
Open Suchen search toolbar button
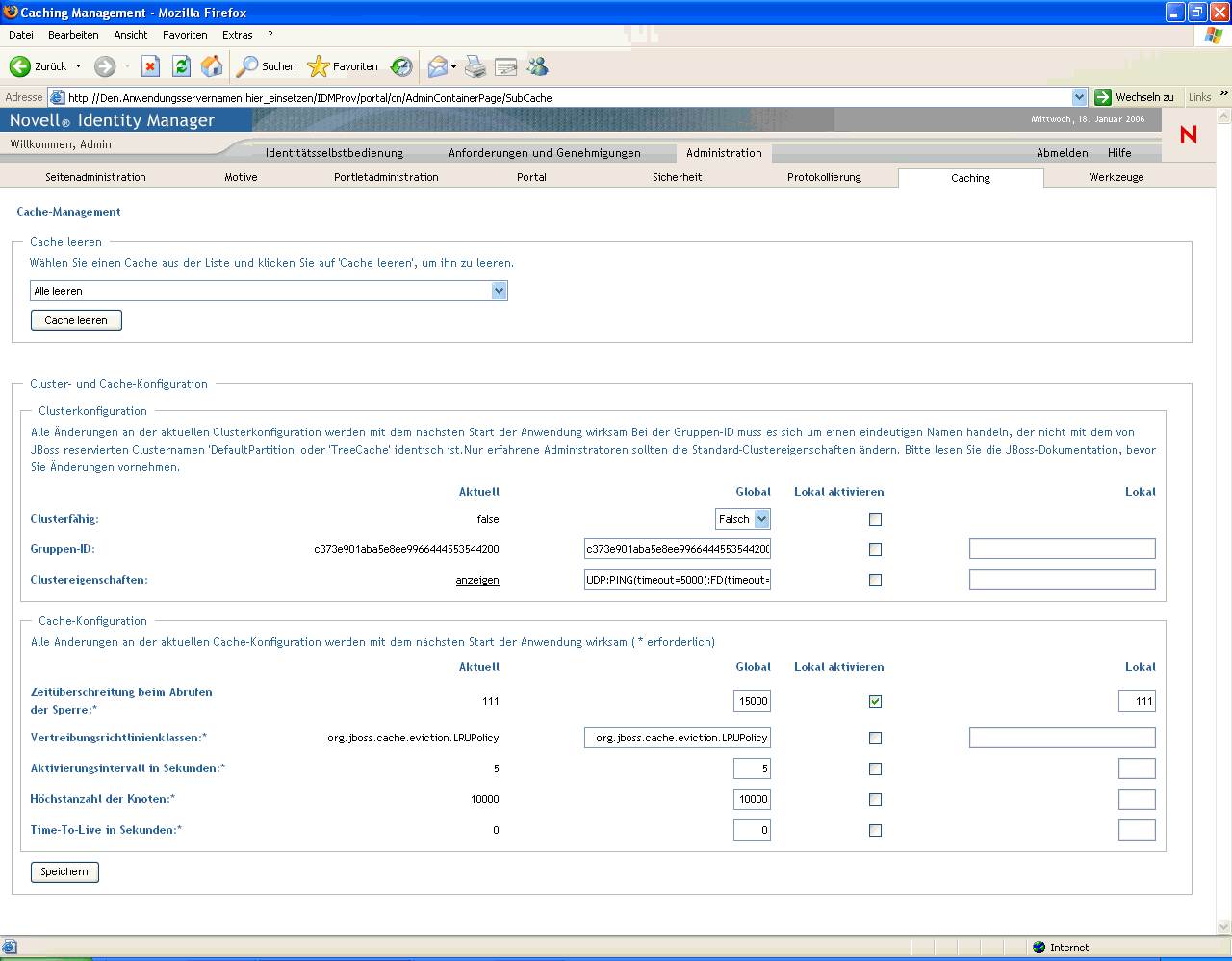click(267, 66)
